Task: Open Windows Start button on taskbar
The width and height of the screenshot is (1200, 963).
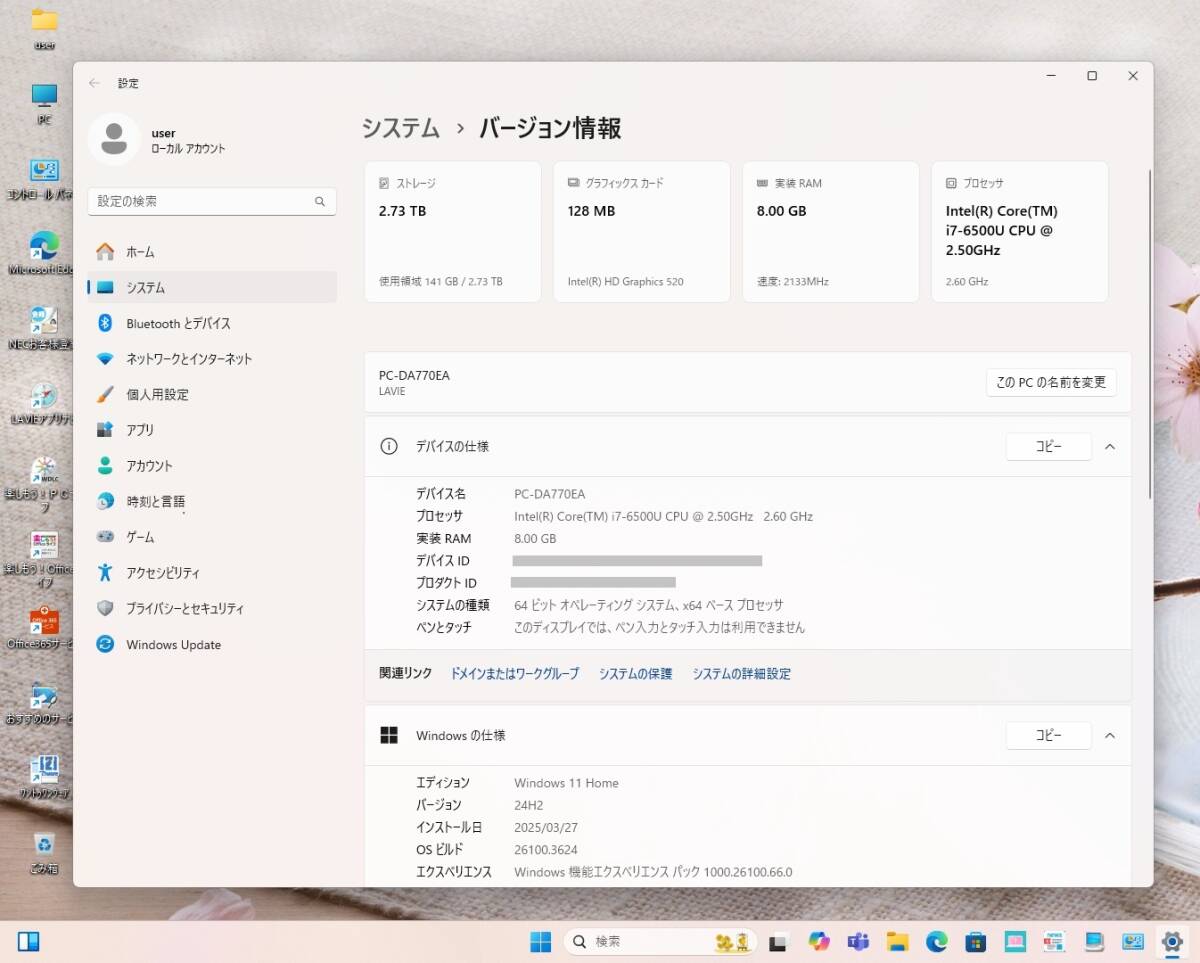Action: coord(540,941)
